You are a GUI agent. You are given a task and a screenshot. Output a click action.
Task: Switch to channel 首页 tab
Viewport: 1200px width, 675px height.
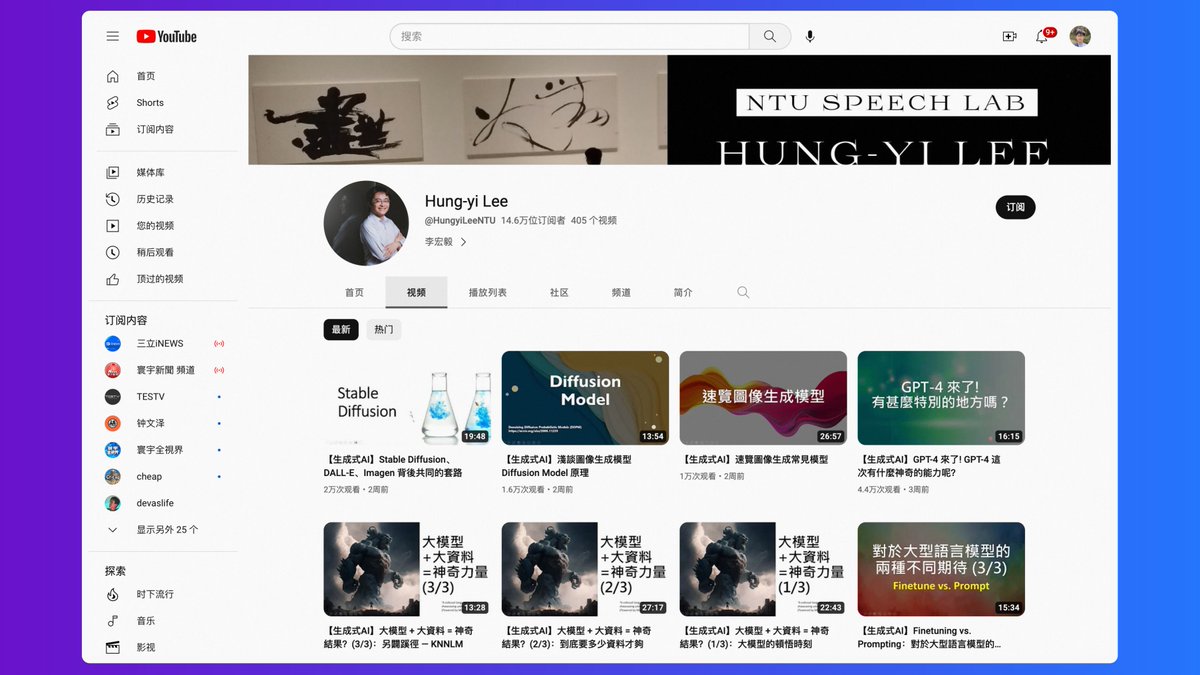[354, 292]
